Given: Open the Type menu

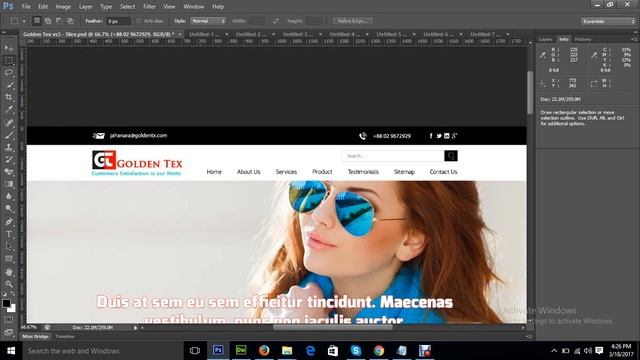Looking at the screenshot, I should [106, 7].
